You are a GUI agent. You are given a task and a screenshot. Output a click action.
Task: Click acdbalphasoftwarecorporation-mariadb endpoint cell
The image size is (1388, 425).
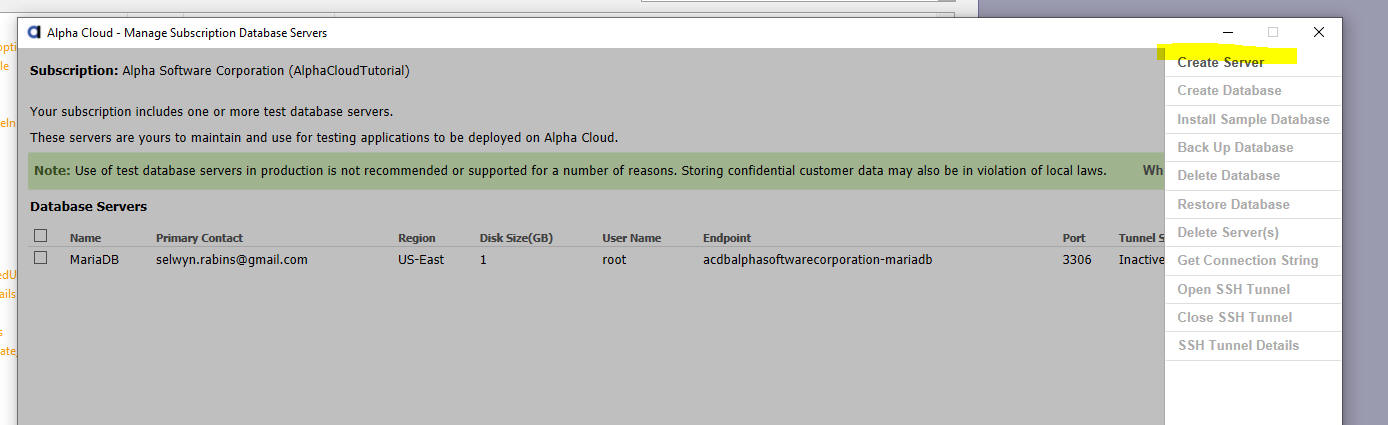[817, 259]
